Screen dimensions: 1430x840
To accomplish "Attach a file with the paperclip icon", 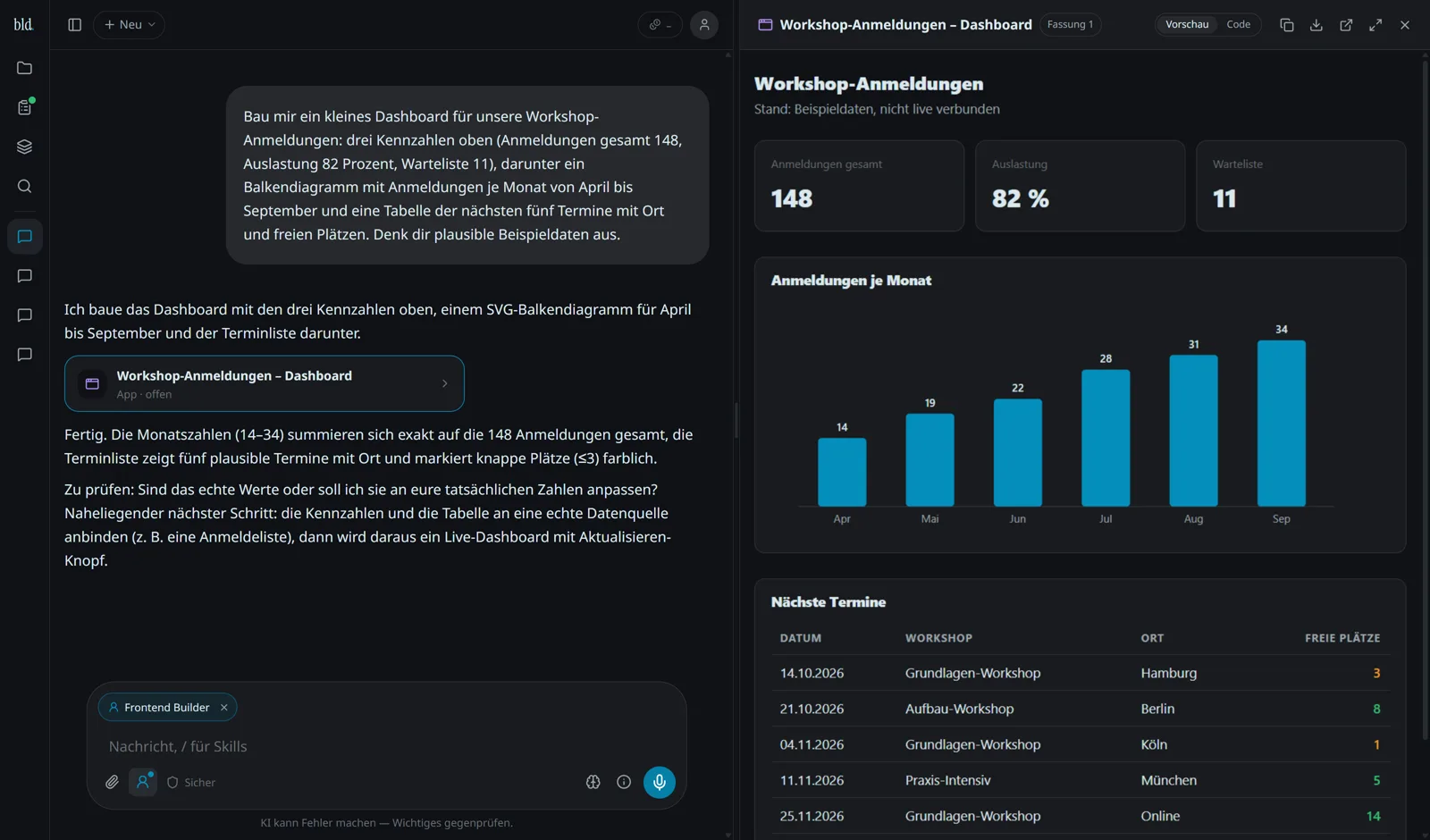I will (x=112, y=783).
